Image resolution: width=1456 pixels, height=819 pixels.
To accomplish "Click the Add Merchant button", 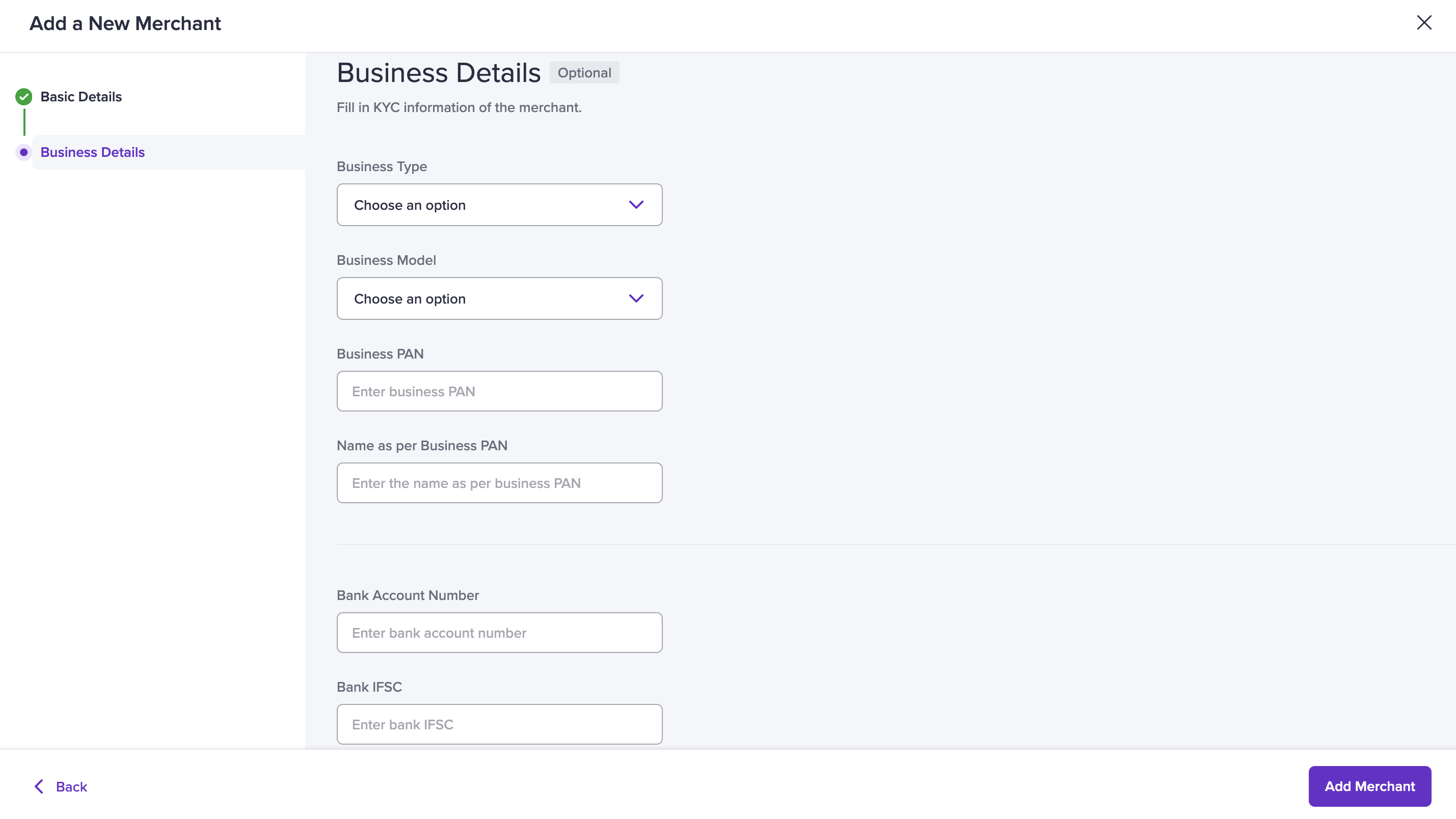I will pyautogui.click(x=1369, y=786).
